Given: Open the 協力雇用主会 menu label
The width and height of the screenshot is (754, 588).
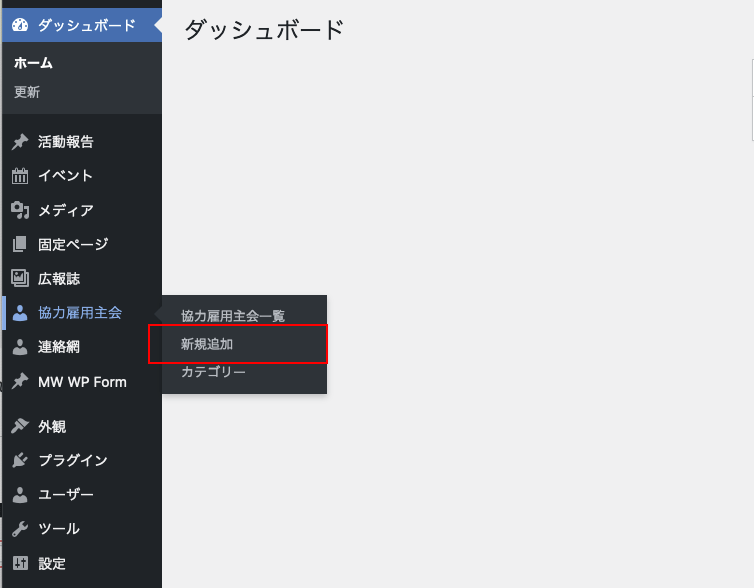Looking at the screenshot, I should (80, 313).
